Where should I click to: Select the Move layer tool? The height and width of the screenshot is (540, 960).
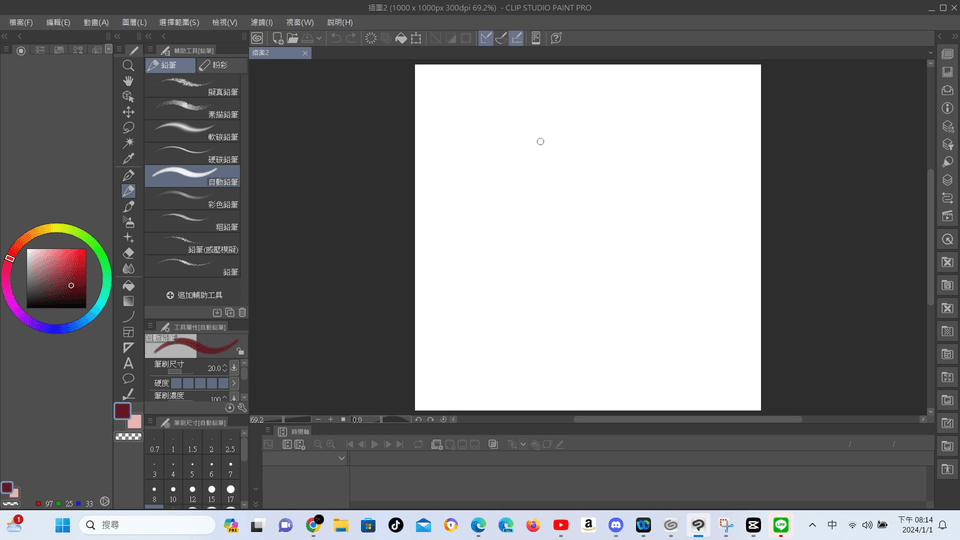[128, 112]
